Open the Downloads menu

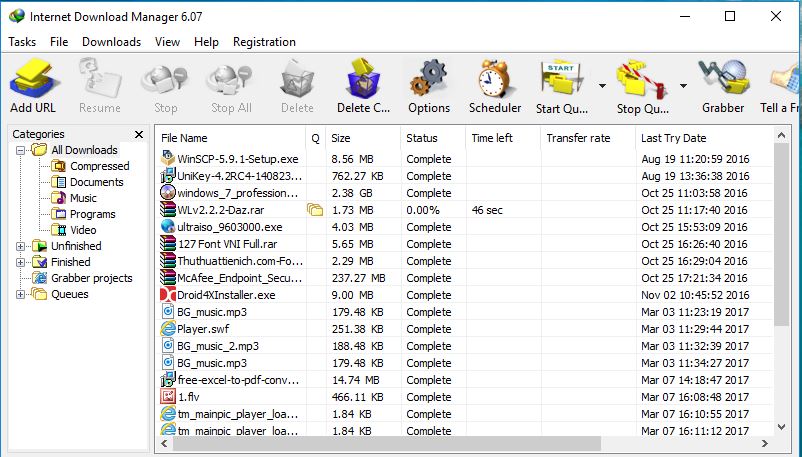click(111, 42)
